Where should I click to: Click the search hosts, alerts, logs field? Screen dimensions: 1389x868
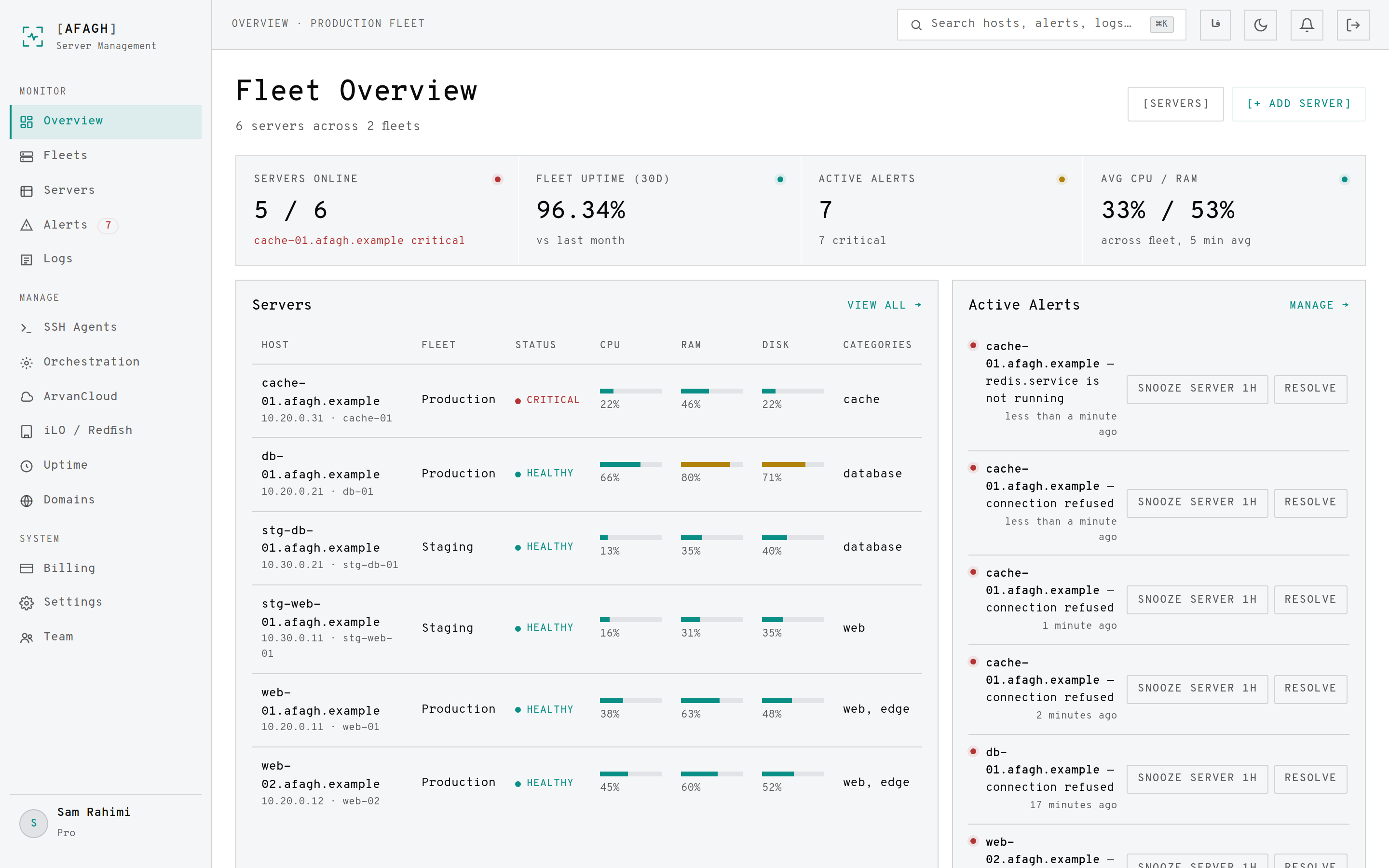click(x=1041, y=25)
